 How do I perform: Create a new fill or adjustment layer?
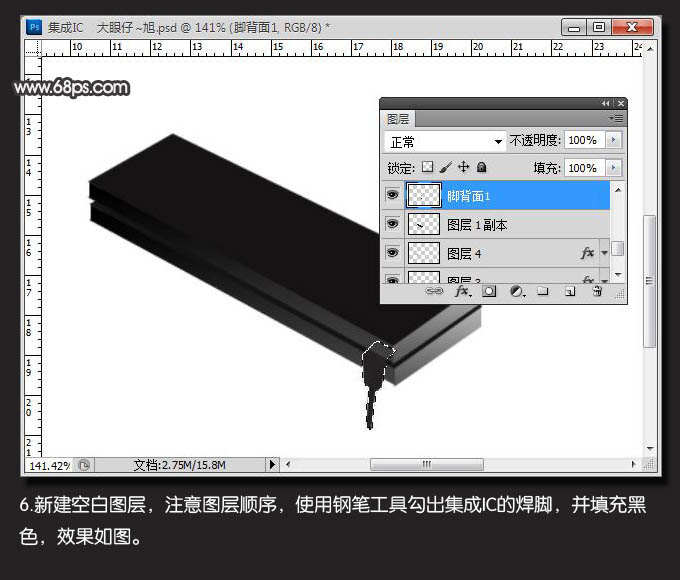point(517,291)
